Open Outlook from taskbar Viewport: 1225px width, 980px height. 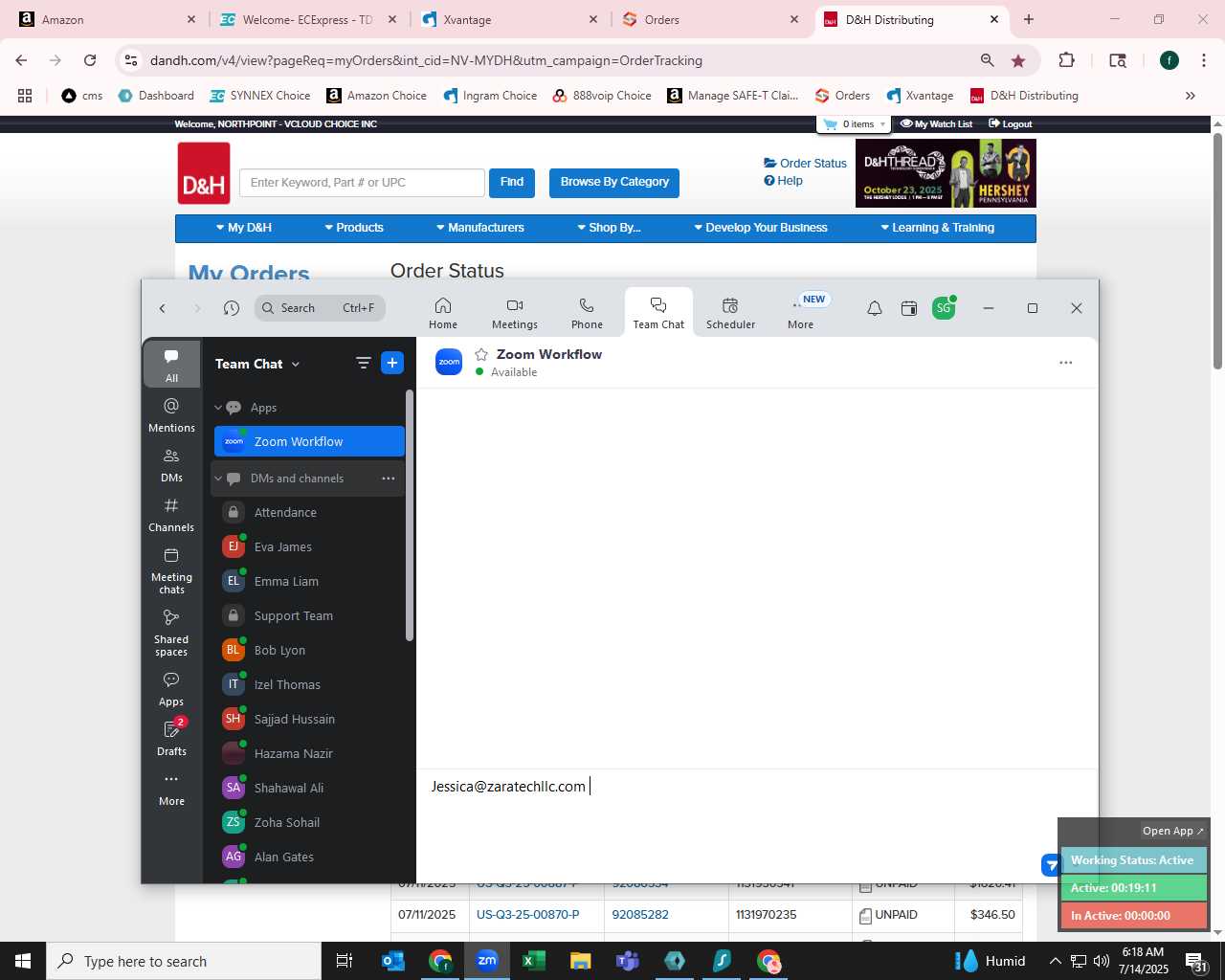[x=393, y=961]
